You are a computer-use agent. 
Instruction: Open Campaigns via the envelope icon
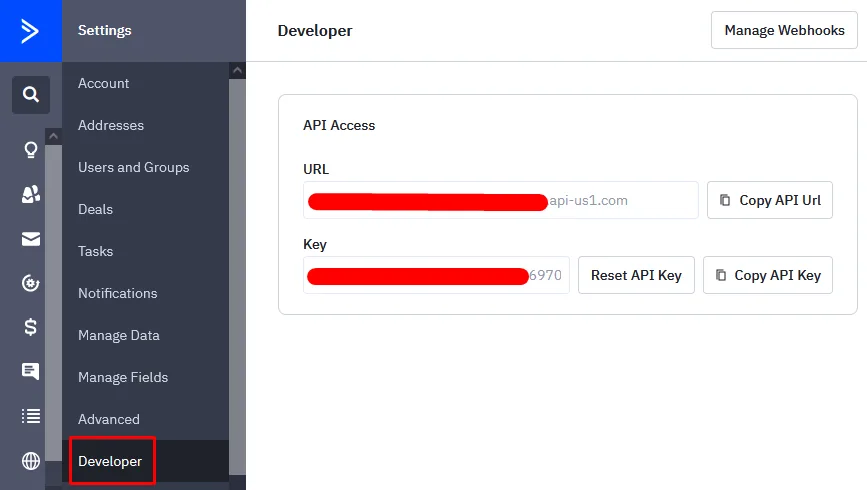(31, 239)
